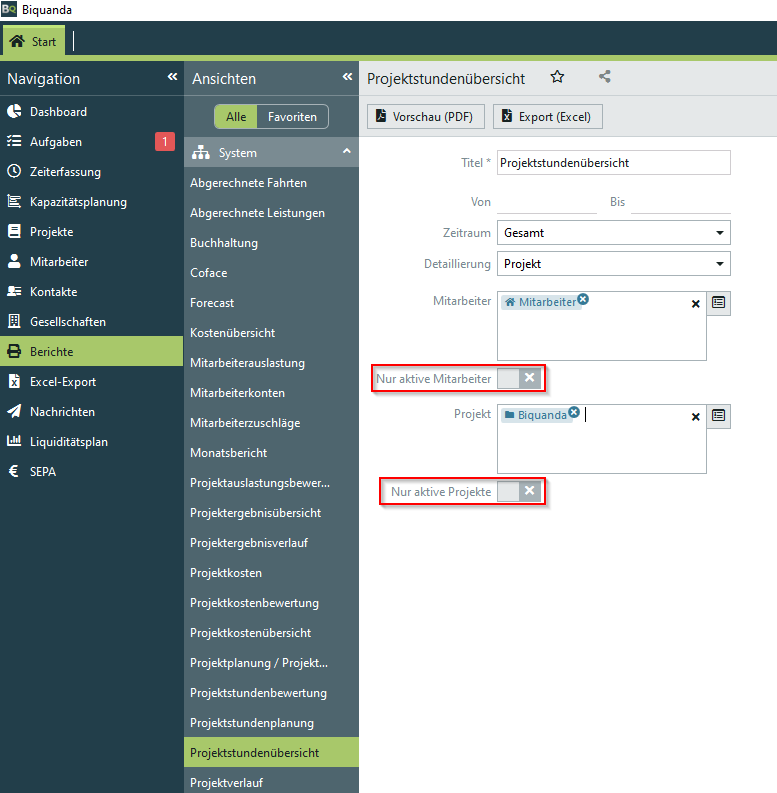
Task: Collapse the Navigation panel
Action: 172,77
